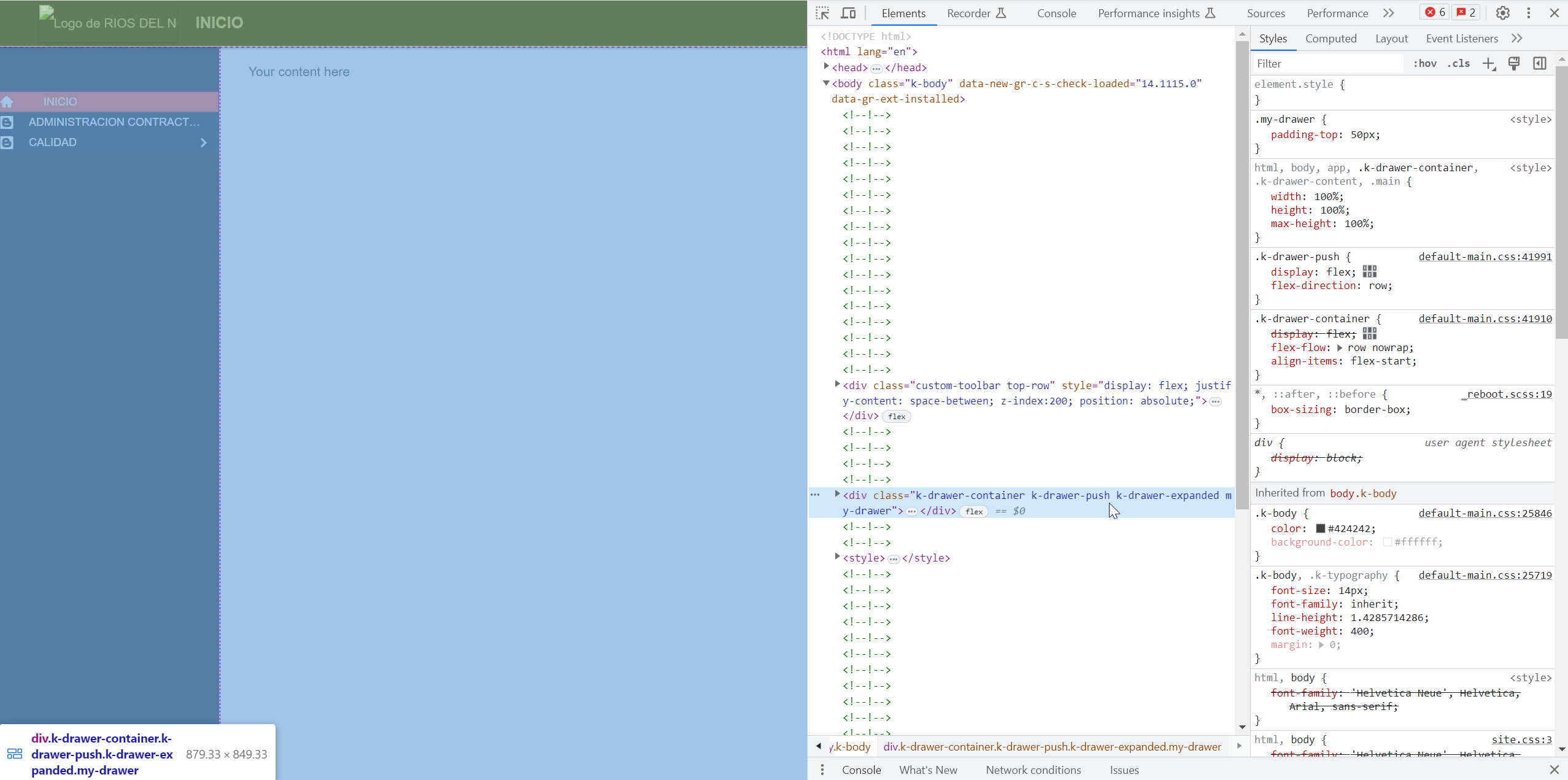
Task: Click the home icon in the drawer
Action: point(7,102)
